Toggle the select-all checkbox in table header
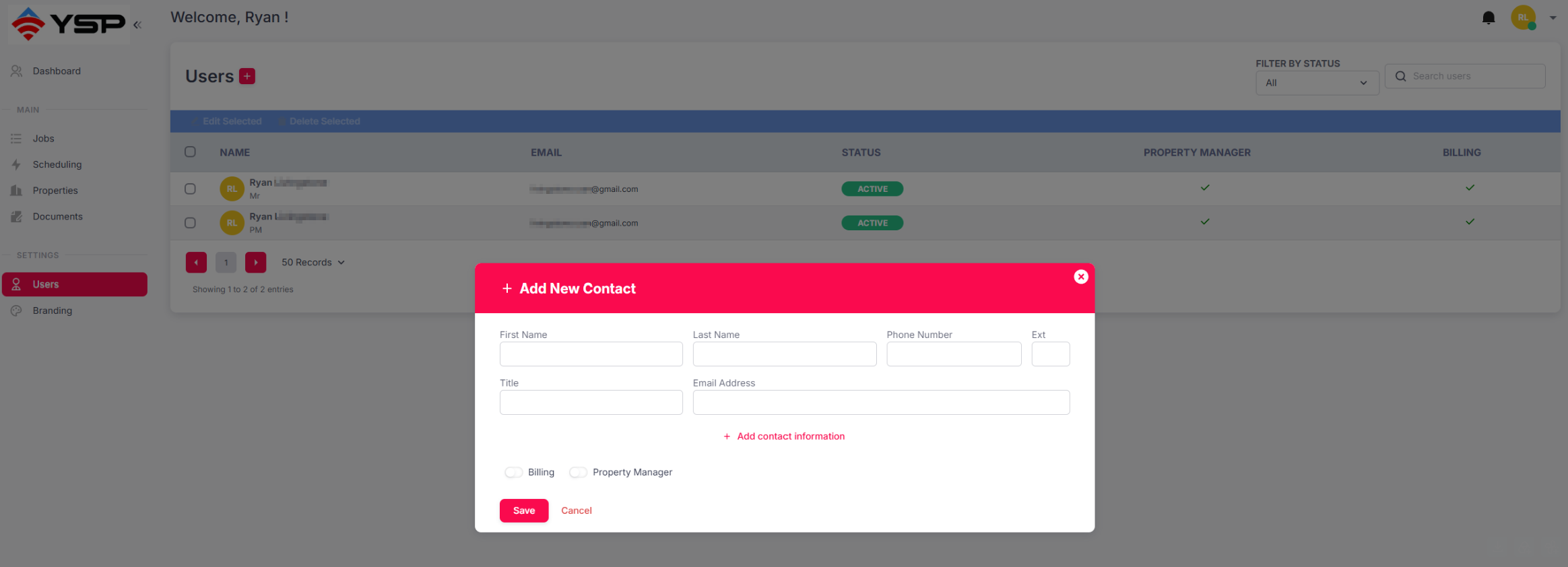This screenshot has height=567, width=1568. pyautogui.click(x=190, y=152)
